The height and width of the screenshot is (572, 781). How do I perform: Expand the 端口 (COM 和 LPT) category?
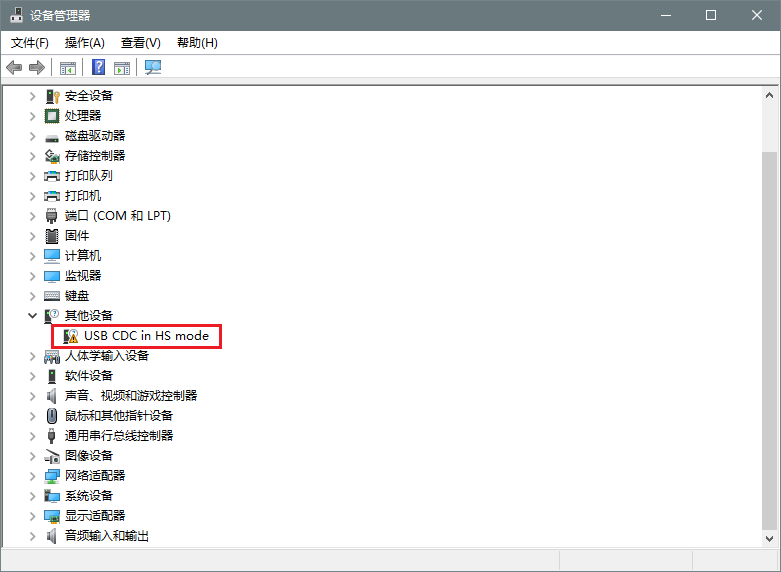click(32, 216)
